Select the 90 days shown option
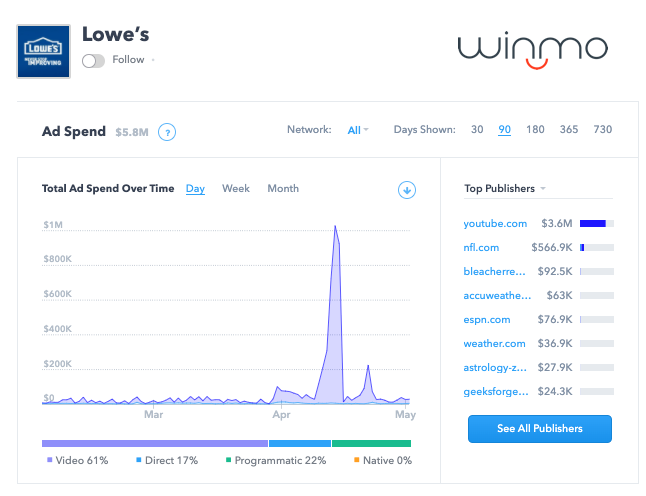Viewport: 646px width, 496px height. (x=504, y=130)
